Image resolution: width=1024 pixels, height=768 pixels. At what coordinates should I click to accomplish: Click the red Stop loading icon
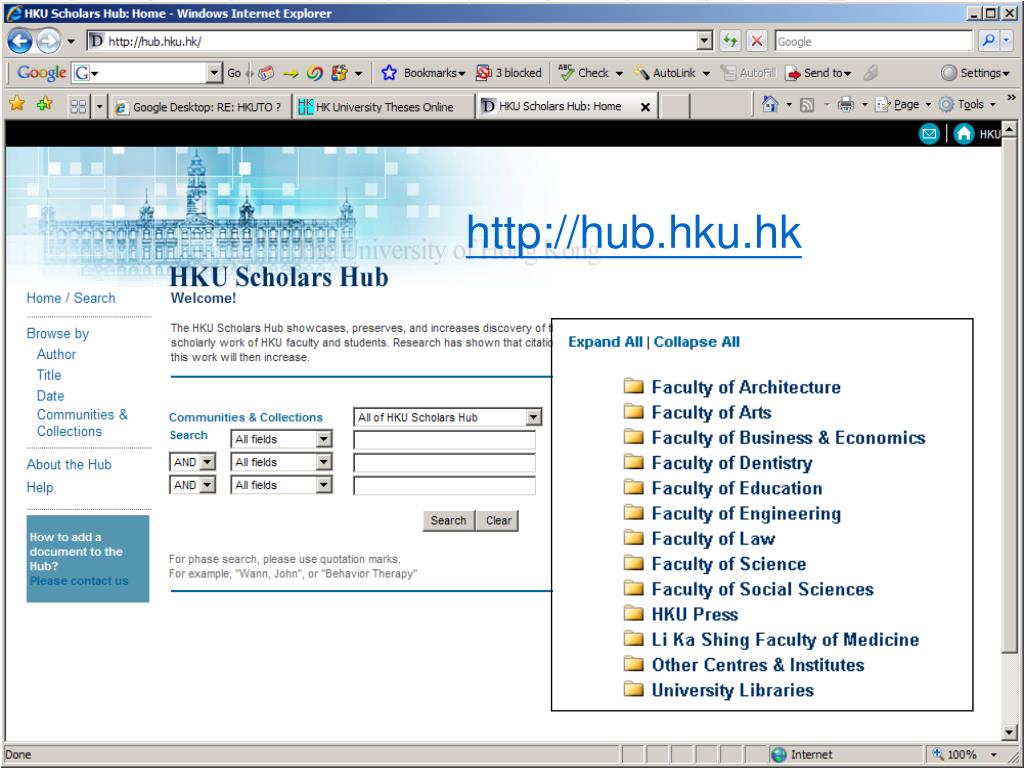pyautogui.click(x=756, y=41)
